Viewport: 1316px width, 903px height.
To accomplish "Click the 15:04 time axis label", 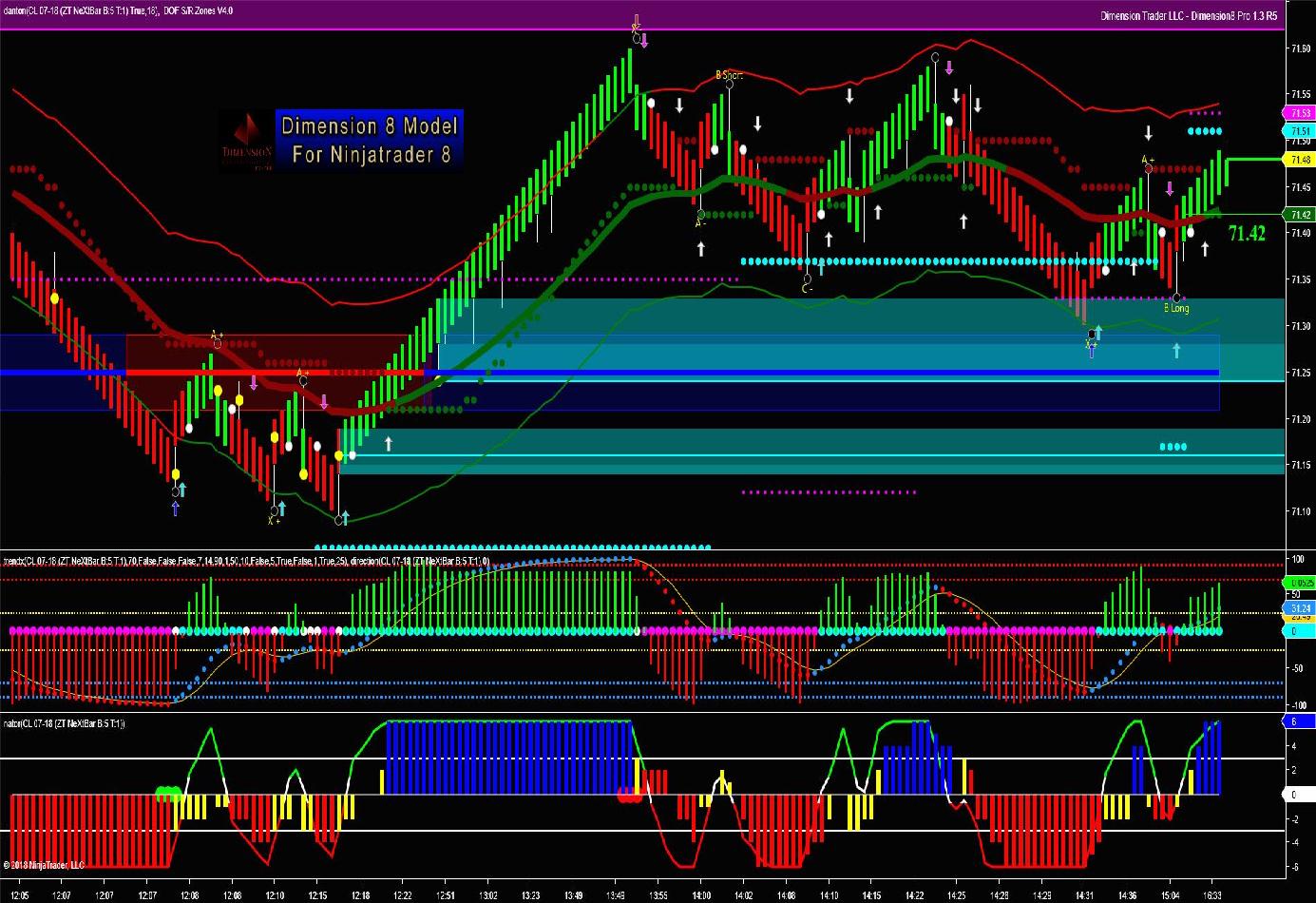I will pos(1170,895).
